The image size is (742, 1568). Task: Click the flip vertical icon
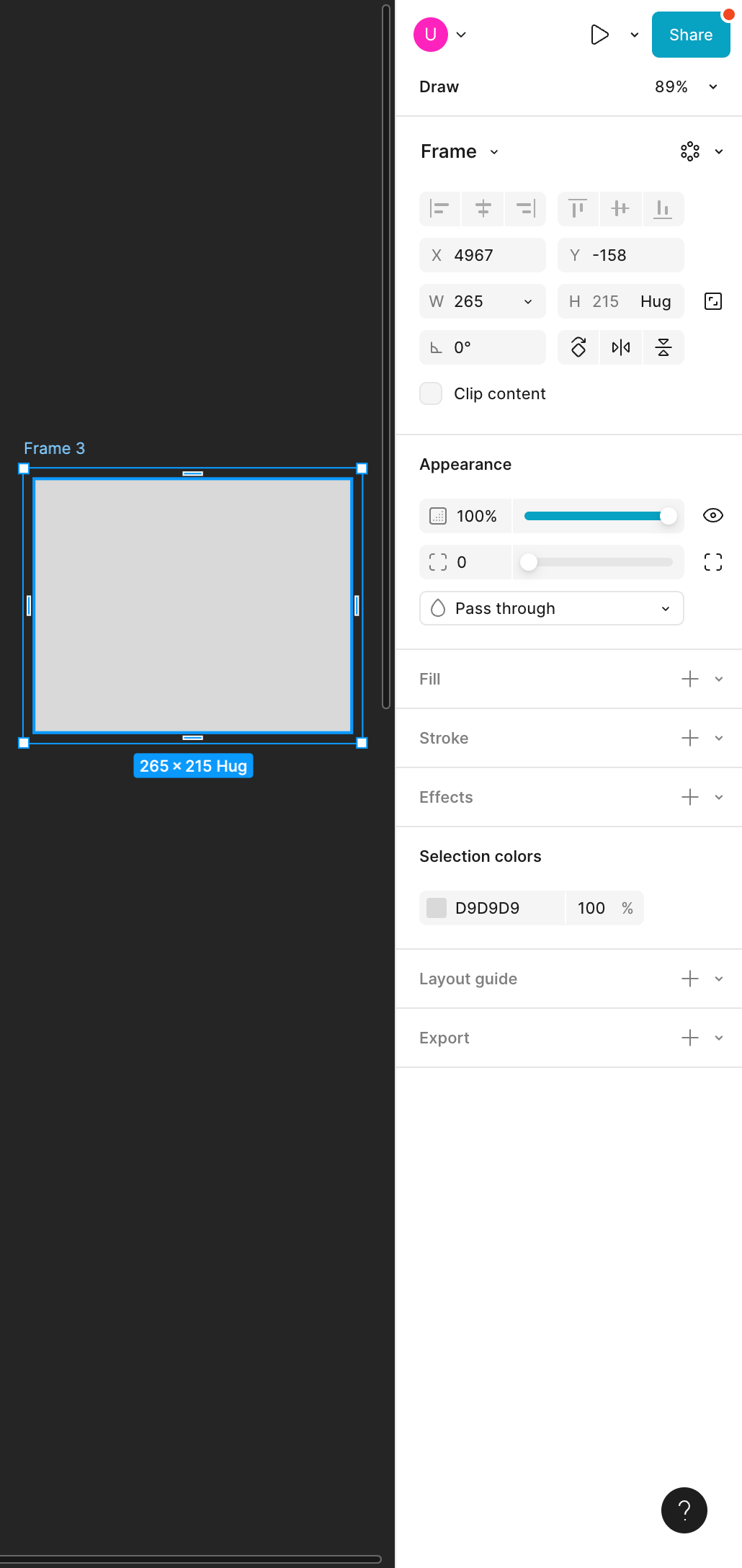point(663,347)
